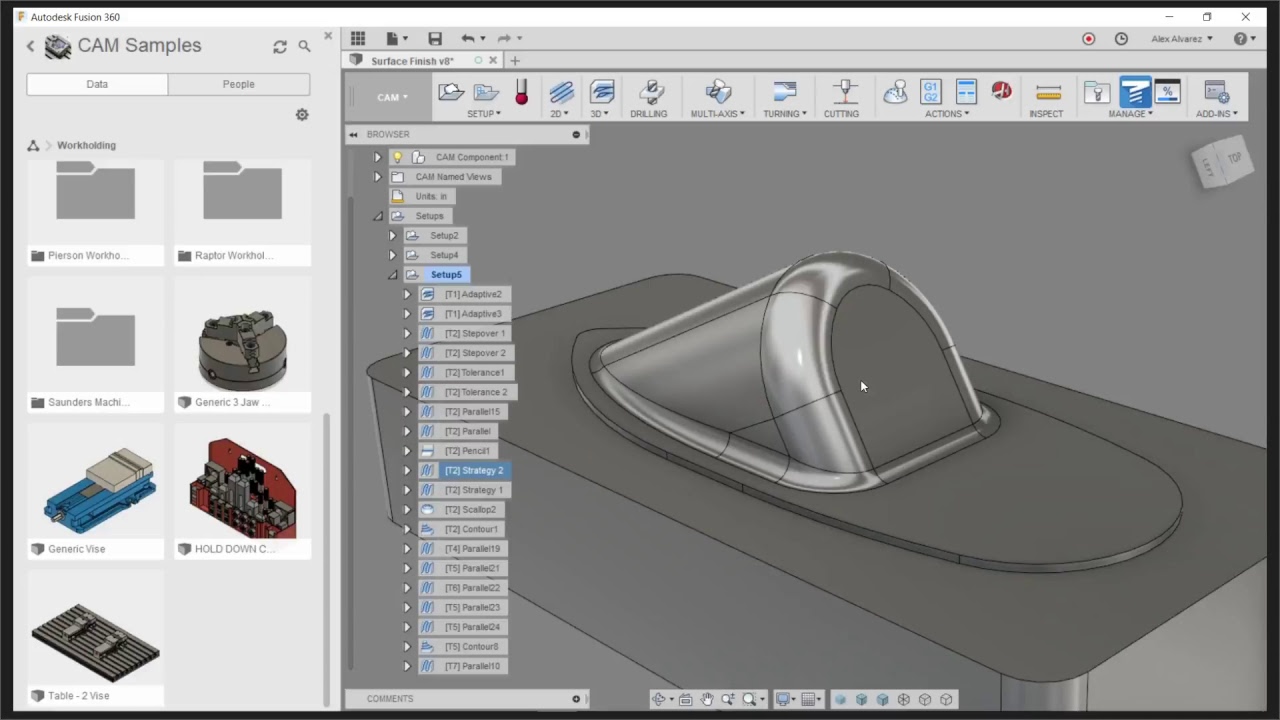Image resolution: width=1280 pixels, height=720 pixels.
Task: Open the job status clock icon
Action: tap(1121, 39)
